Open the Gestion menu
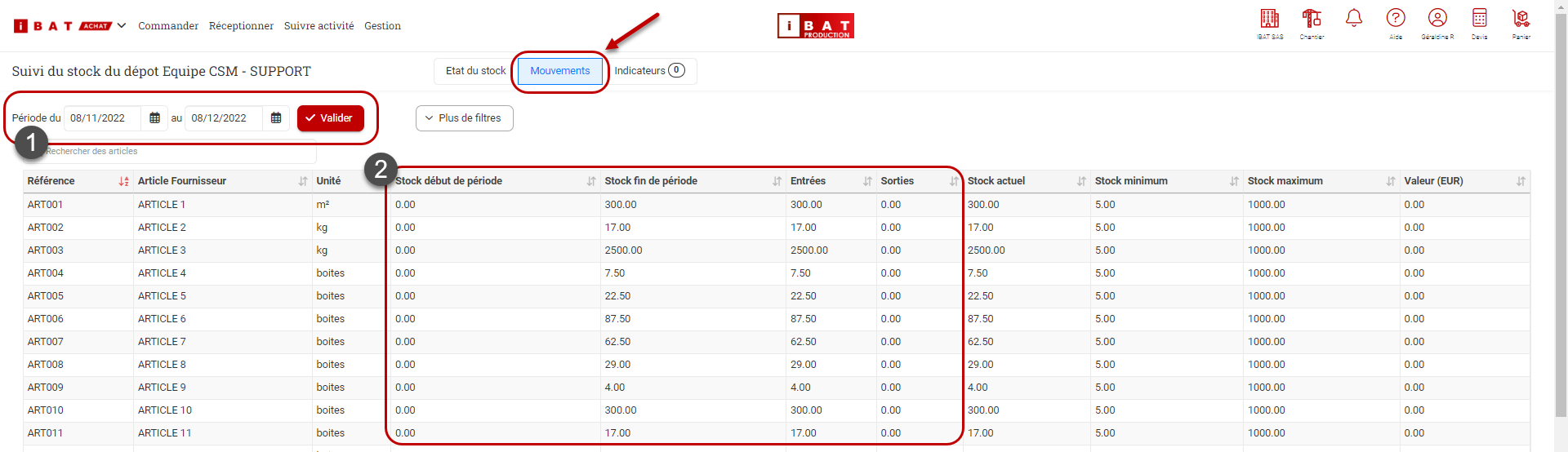Screen dimensions: 1568x452 pyautogui.click(x=382, y=26)
